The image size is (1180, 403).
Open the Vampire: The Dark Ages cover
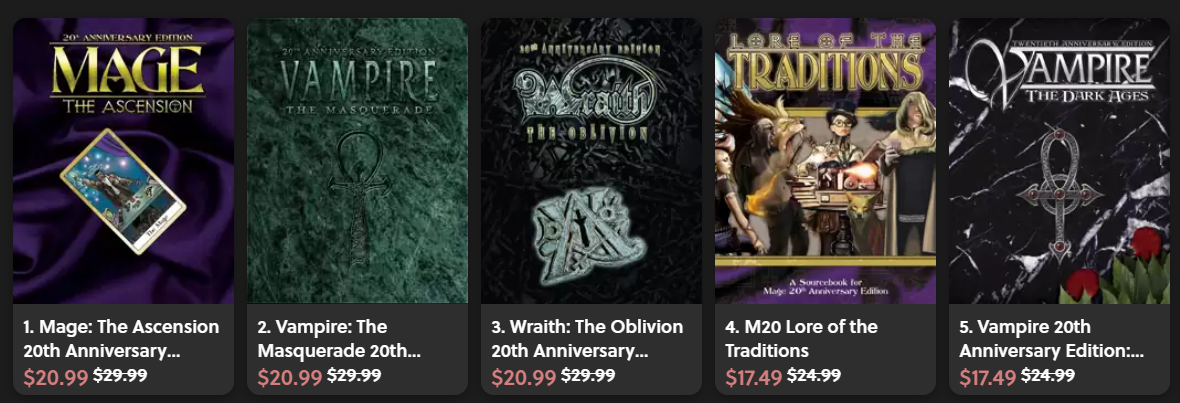coord(1060,161)
